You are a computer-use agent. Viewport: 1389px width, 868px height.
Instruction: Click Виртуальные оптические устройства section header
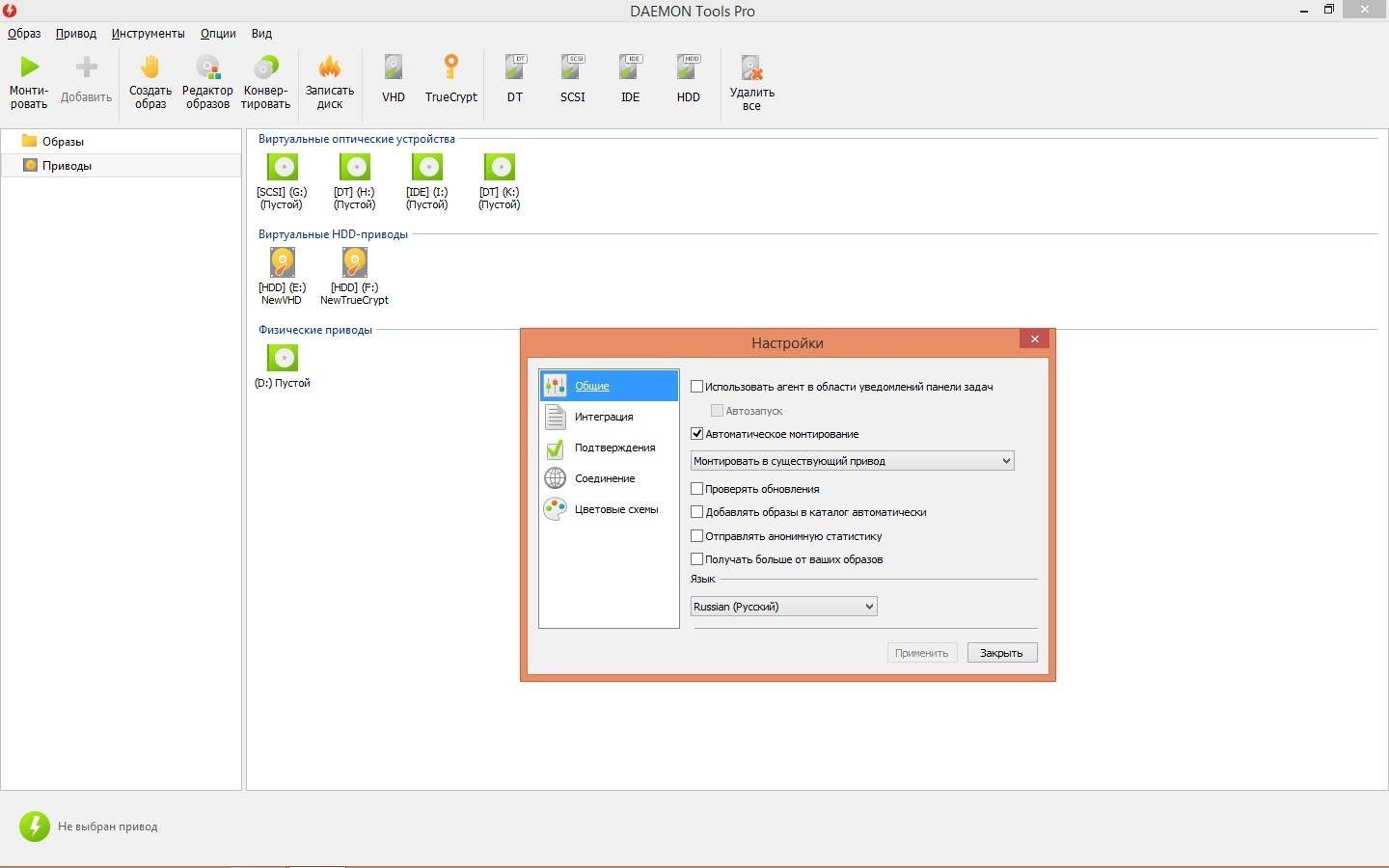click(x=356, y=139)
